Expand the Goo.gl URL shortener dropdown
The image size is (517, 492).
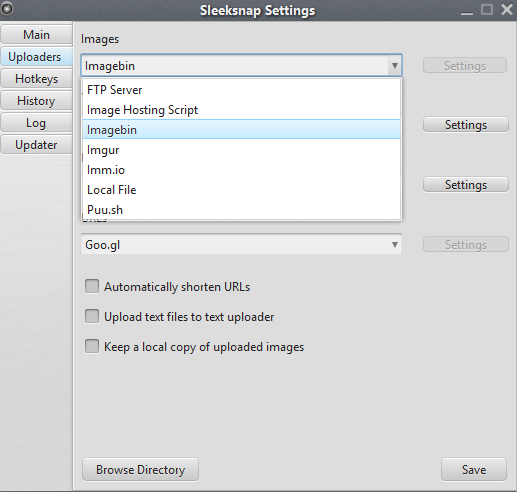click(x=241, y=245)
